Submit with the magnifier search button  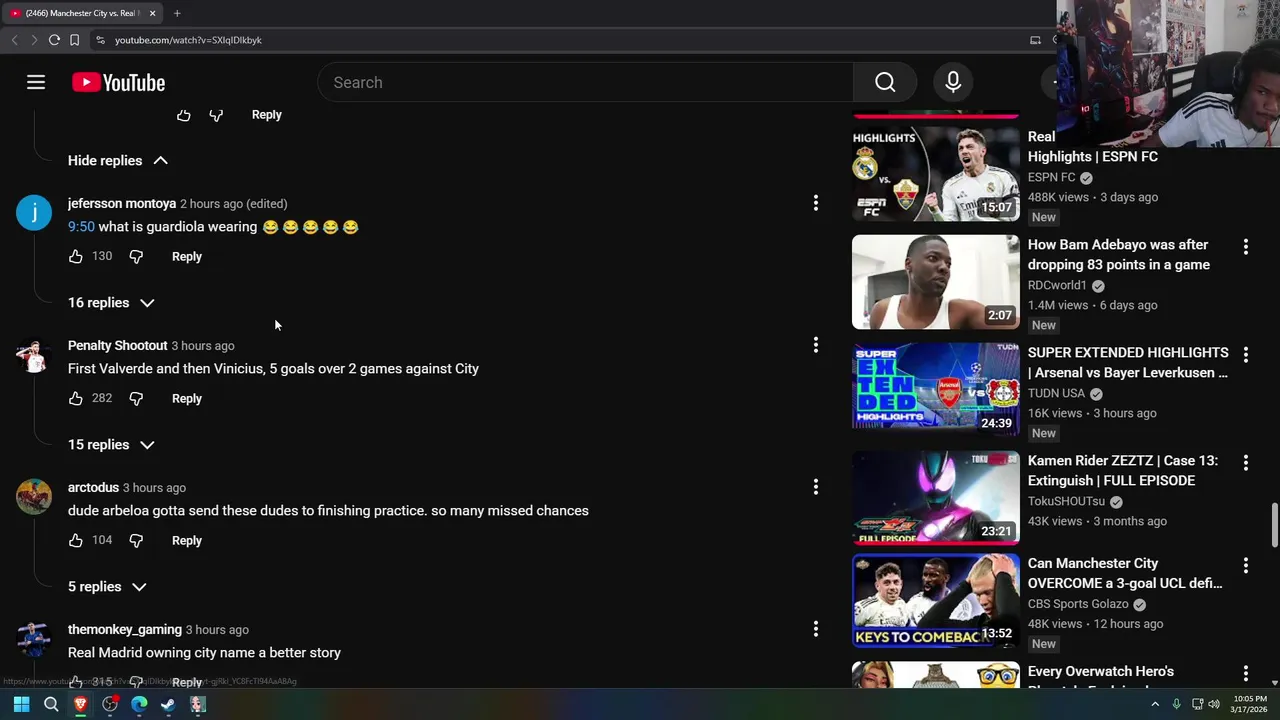coord(885,82)
